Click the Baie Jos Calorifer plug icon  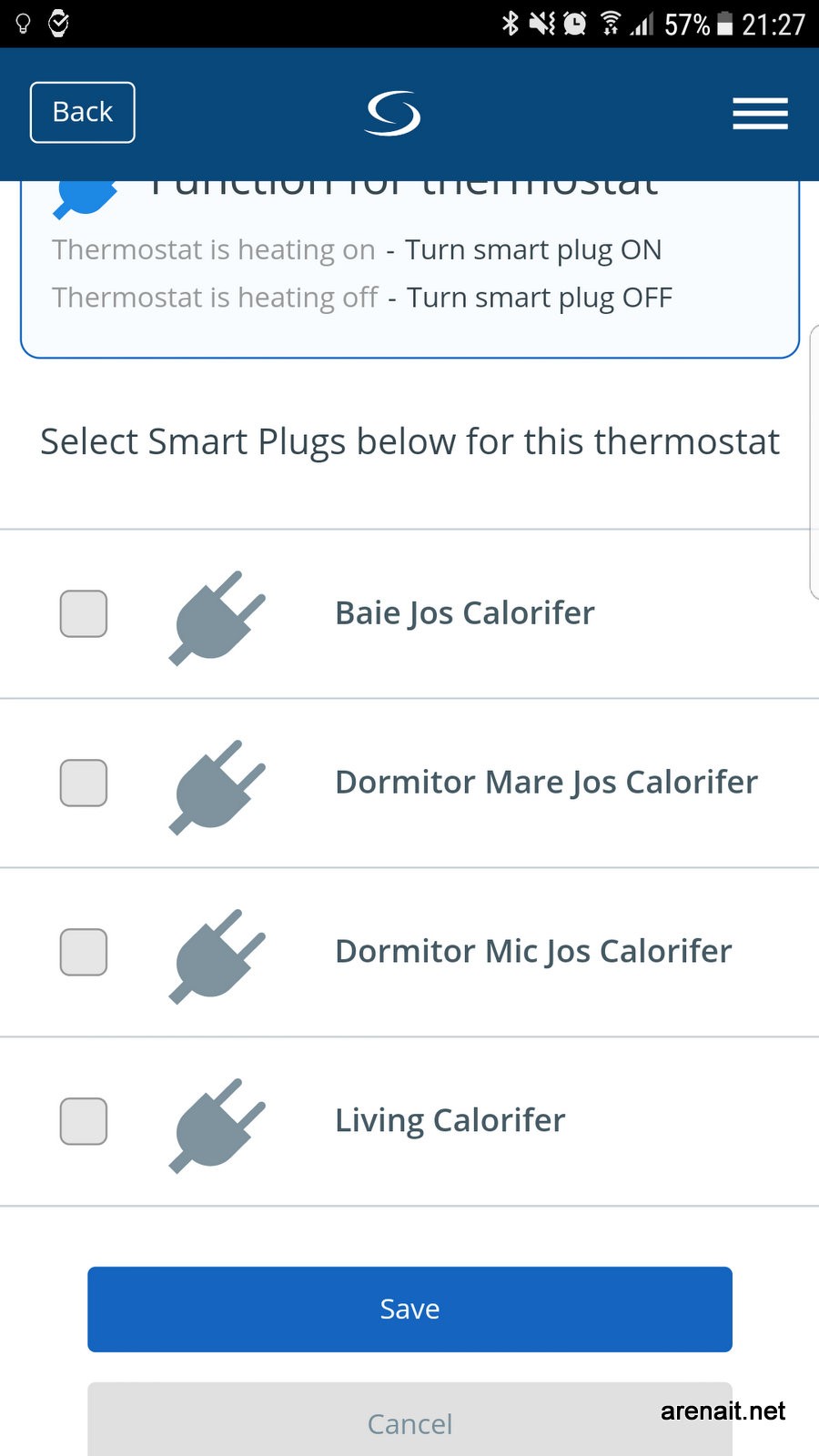point(217,617)
